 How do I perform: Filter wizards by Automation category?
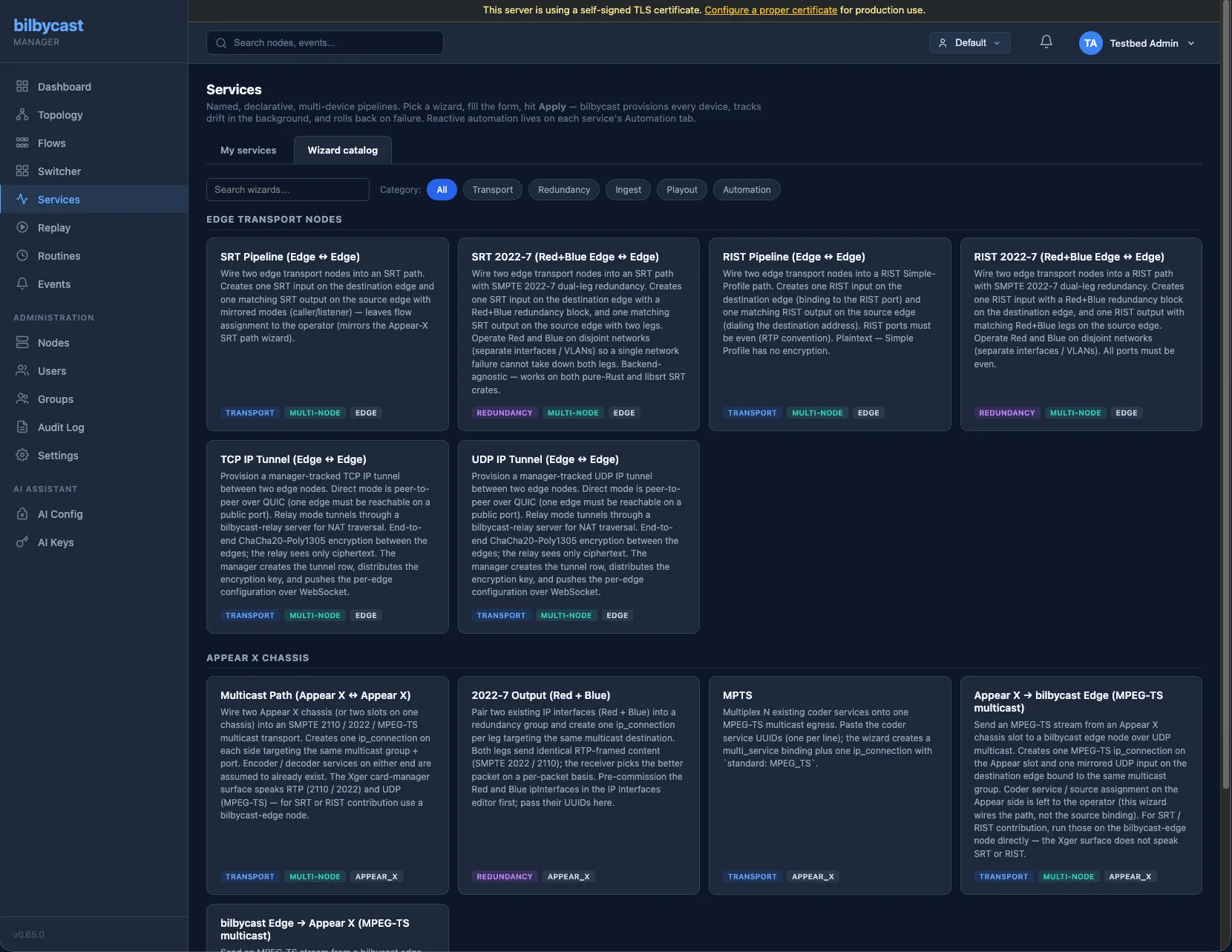click(x=747, y=190)
